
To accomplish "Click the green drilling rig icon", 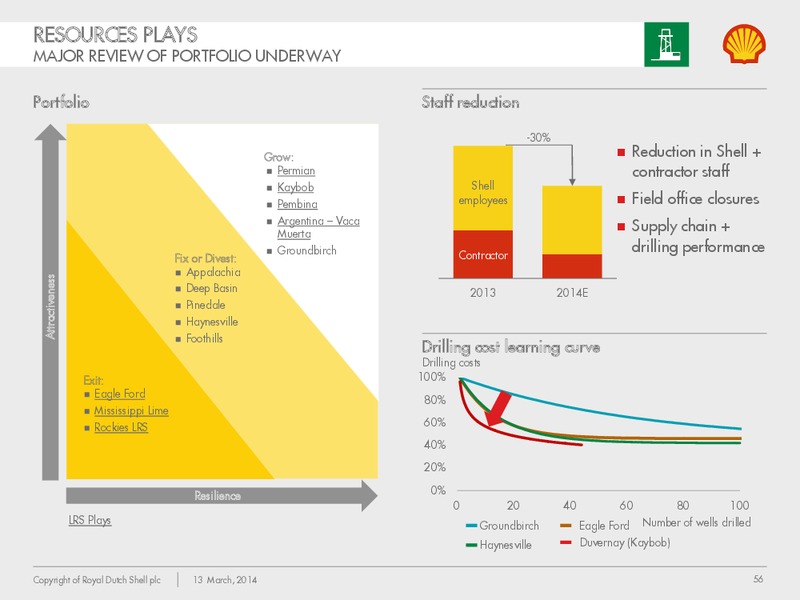I will tap(666, 44).
